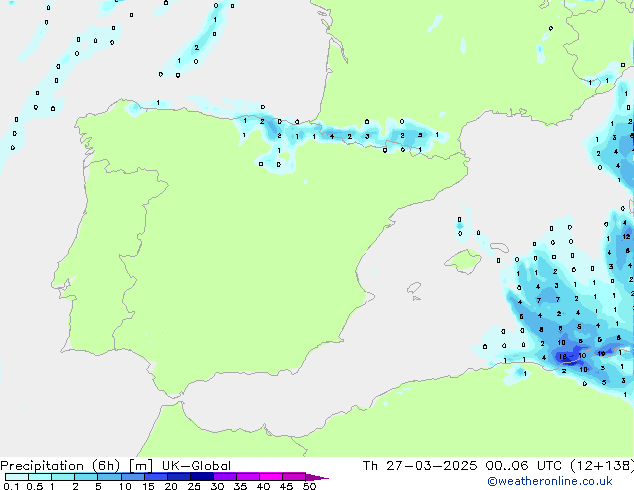Click the 'Precipitation (6h)' map title

pos(60,466)
